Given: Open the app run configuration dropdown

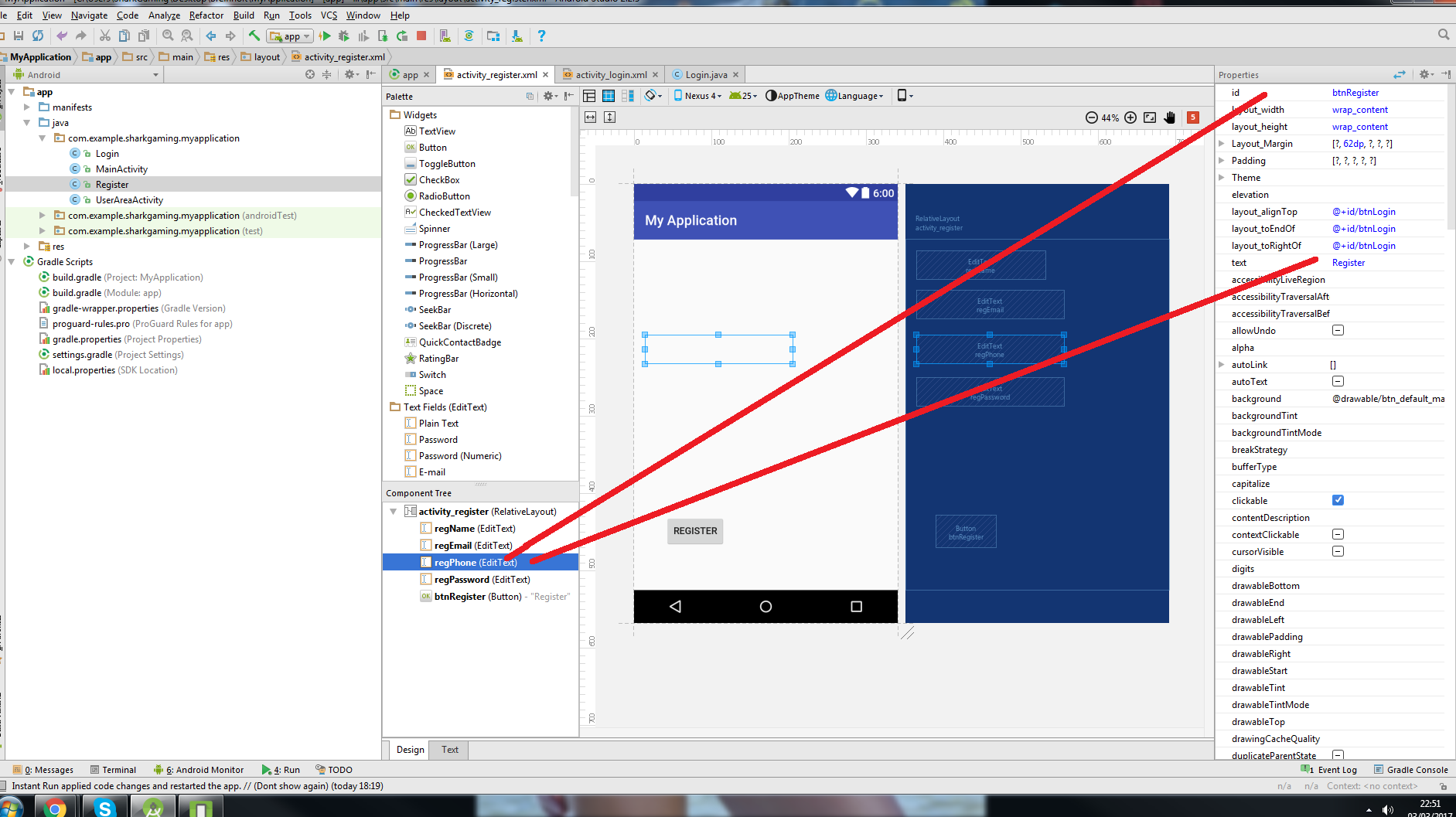Looking at the screenshot, I should pos(289,36).
